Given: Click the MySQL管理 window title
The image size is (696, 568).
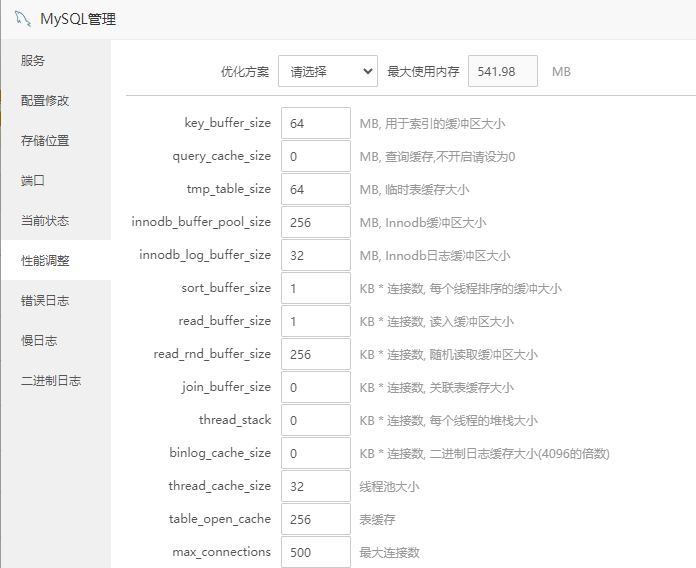Looking at the screenshot, I should click(x=78, y=19).
